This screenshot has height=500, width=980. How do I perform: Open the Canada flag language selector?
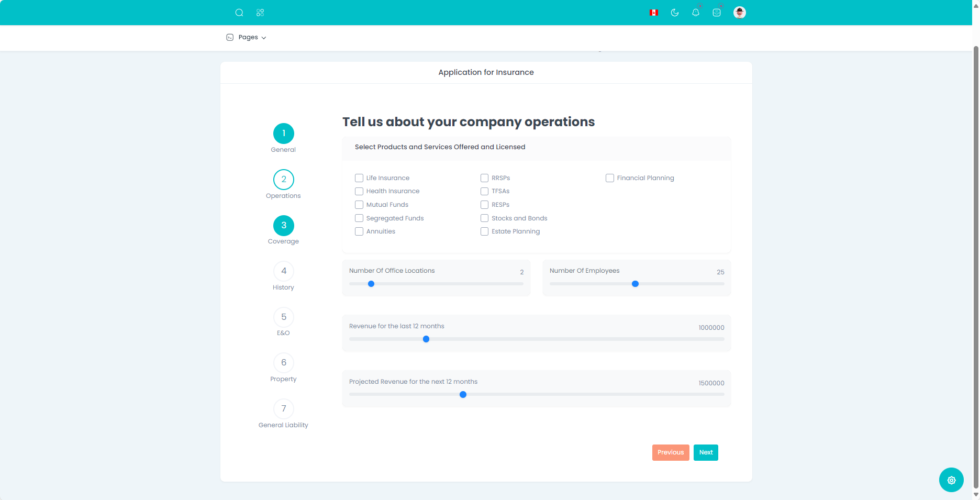[x=654, y=12]
